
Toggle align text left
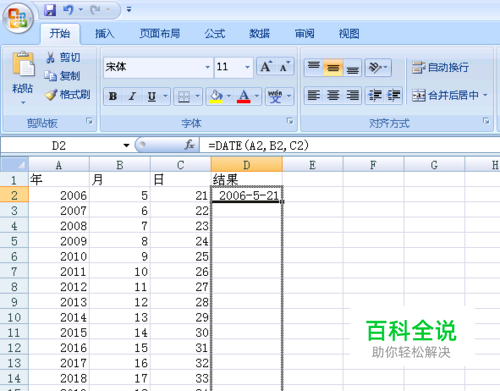coord(314,95)
